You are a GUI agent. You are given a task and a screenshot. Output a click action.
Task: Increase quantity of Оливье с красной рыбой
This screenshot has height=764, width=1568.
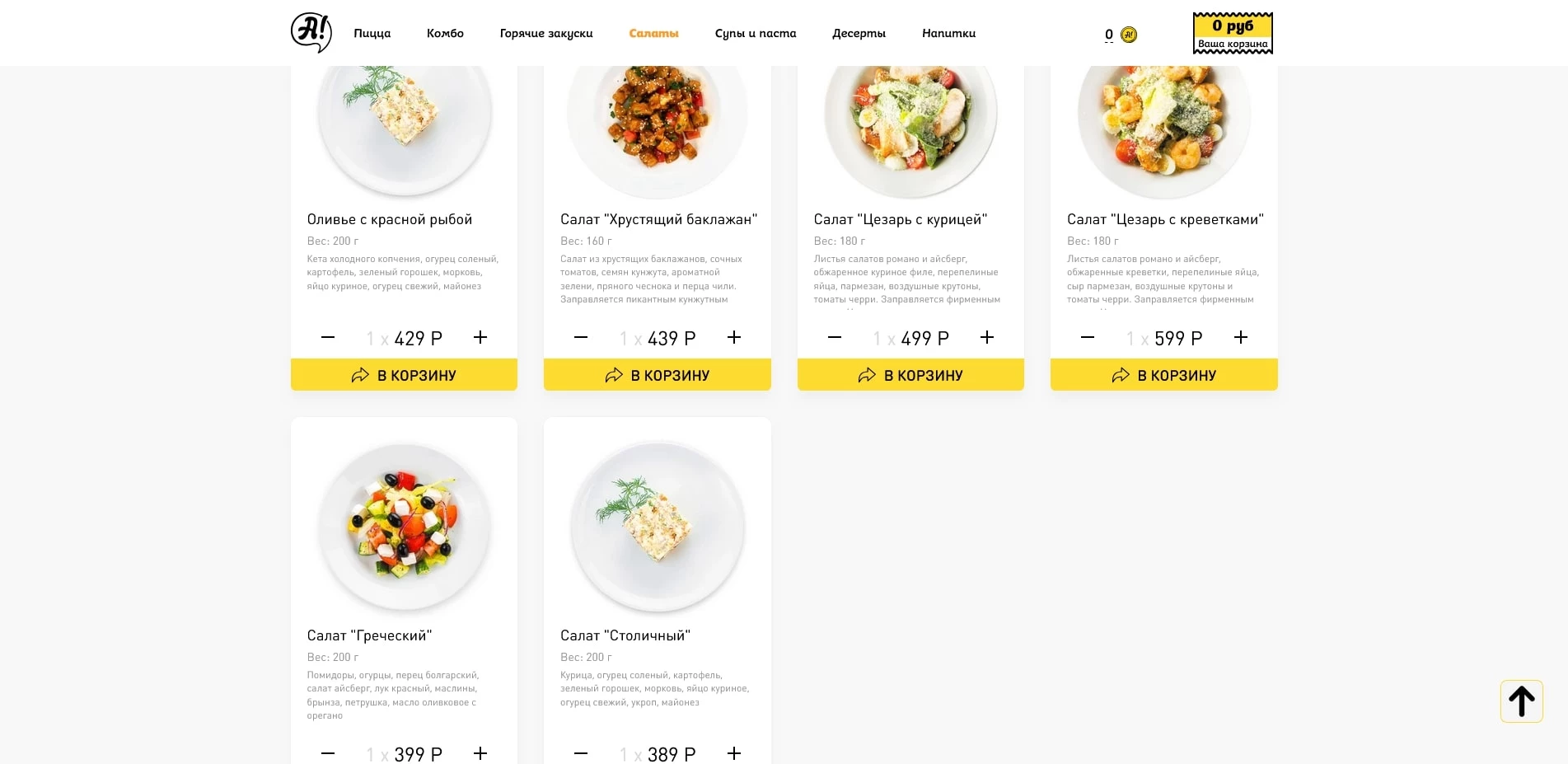point(480,338)
